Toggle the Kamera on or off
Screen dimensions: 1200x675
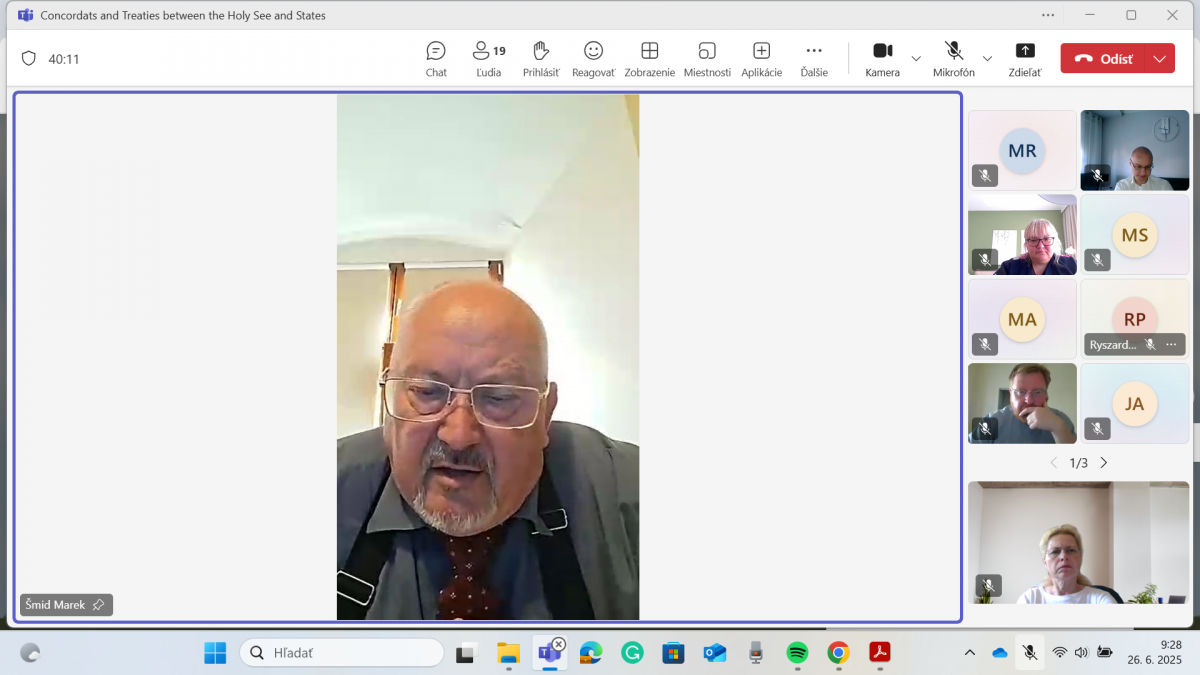point(882,59)
